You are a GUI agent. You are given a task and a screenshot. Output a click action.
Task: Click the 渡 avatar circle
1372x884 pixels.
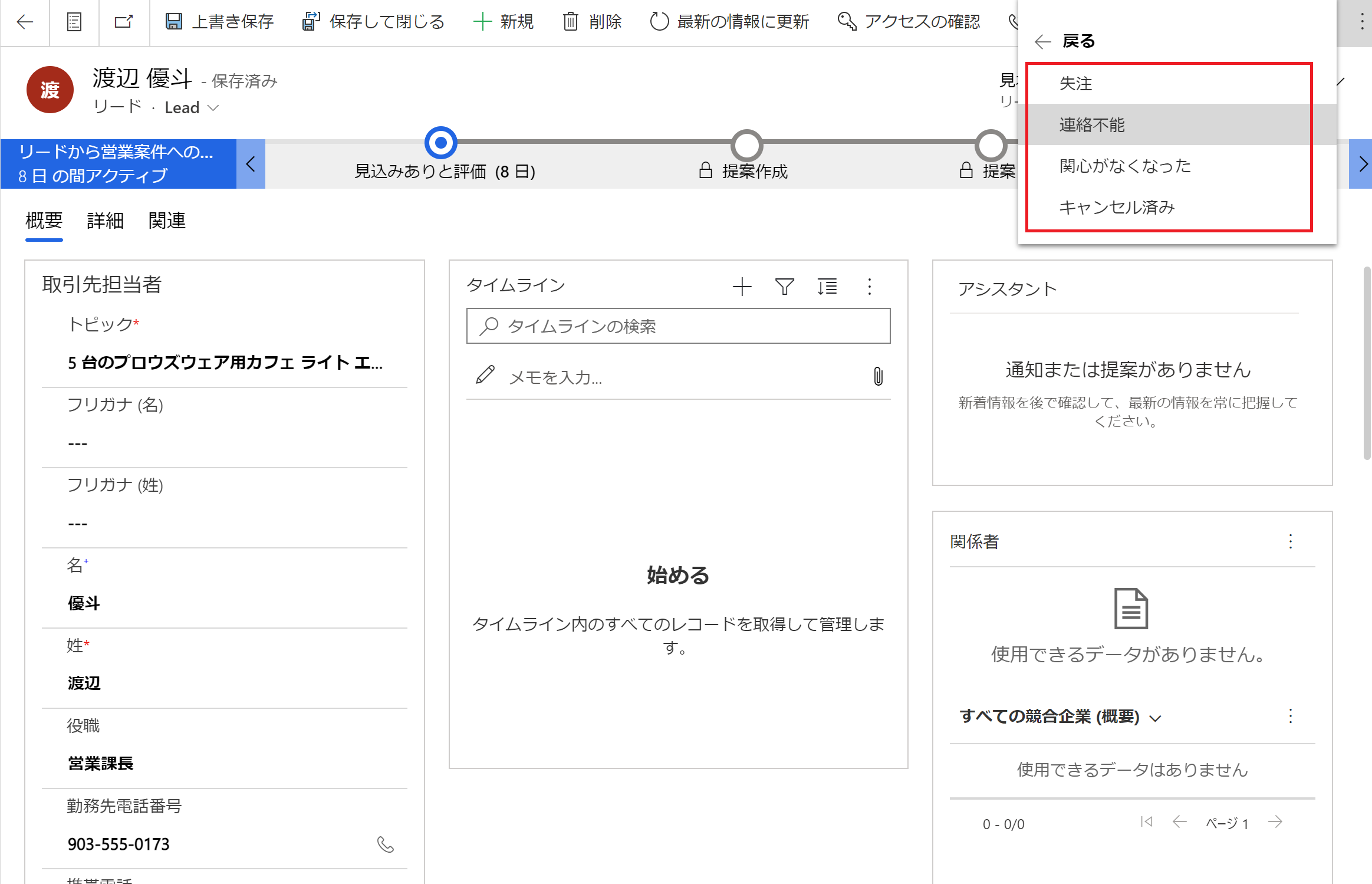[x=50, y=90]
